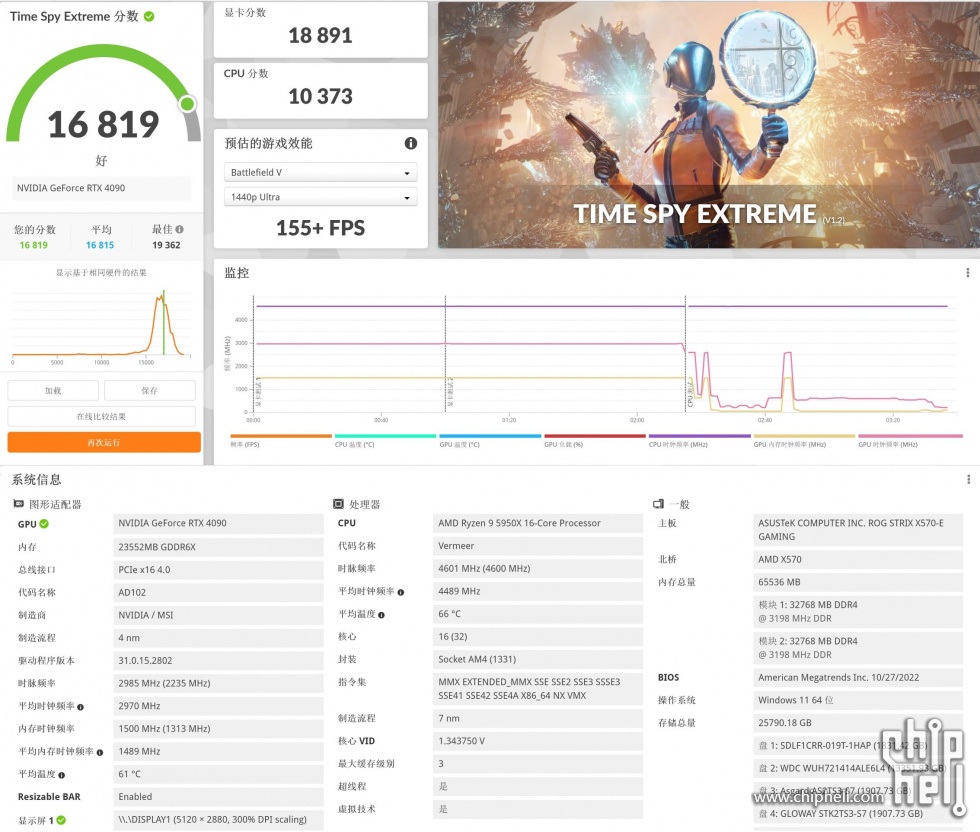This screenshot has width=980, height=832.
Task: Click the 155+ FPS estimate text
Action: 320,228
